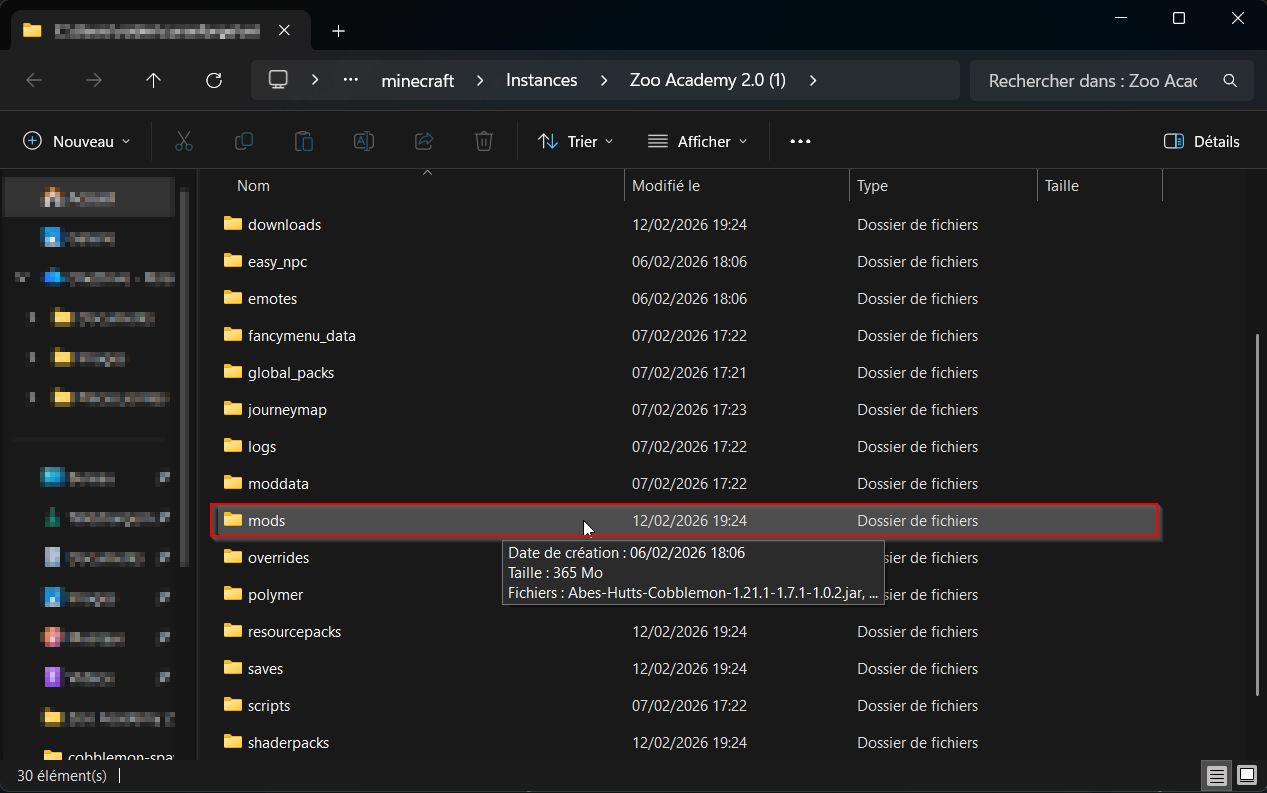Click the Share icon in toolbar
This screenshot has height=793, width=1267.
pos(424,141)
